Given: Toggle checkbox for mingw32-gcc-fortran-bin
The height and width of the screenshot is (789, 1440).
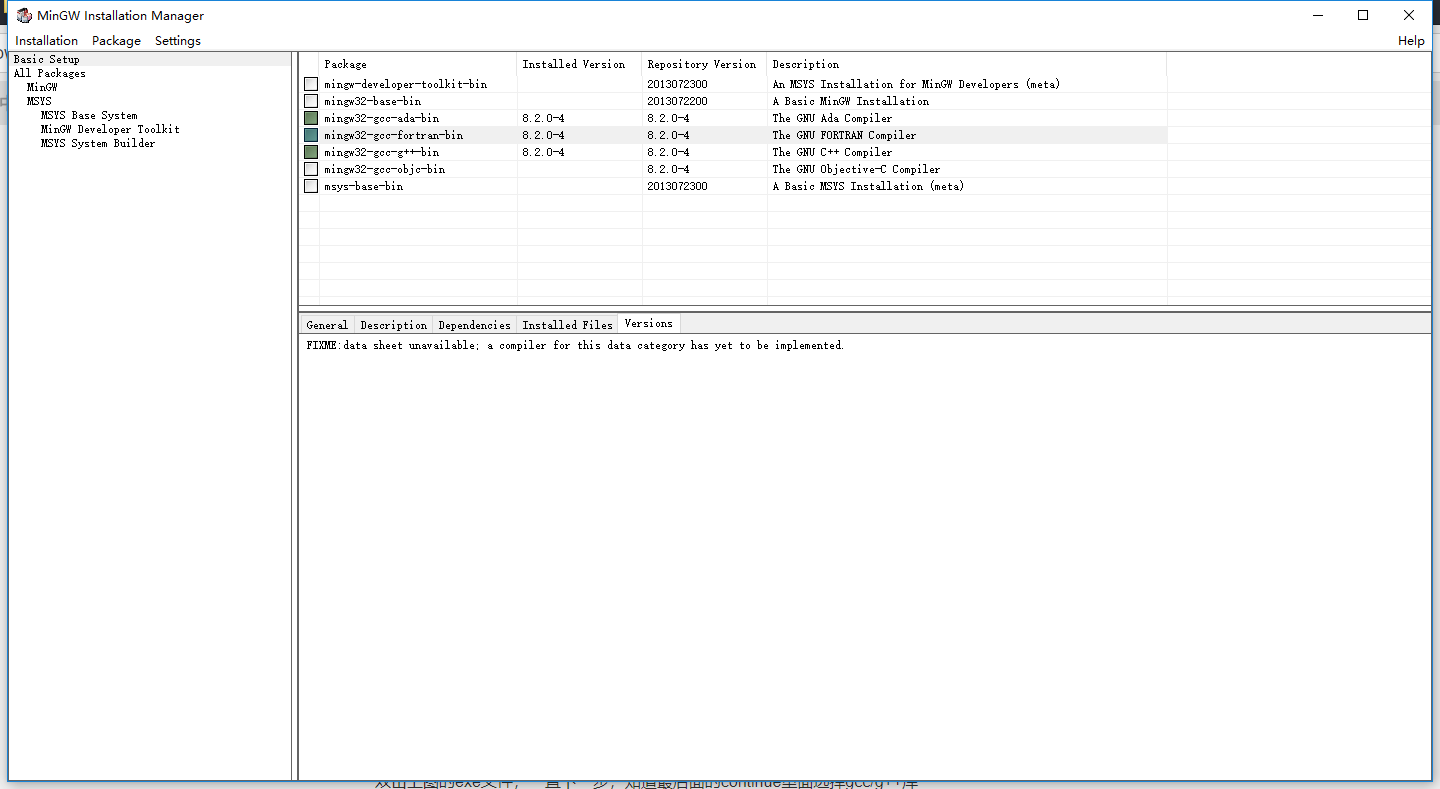Looking at the screenshot, I should click(311, 135).
